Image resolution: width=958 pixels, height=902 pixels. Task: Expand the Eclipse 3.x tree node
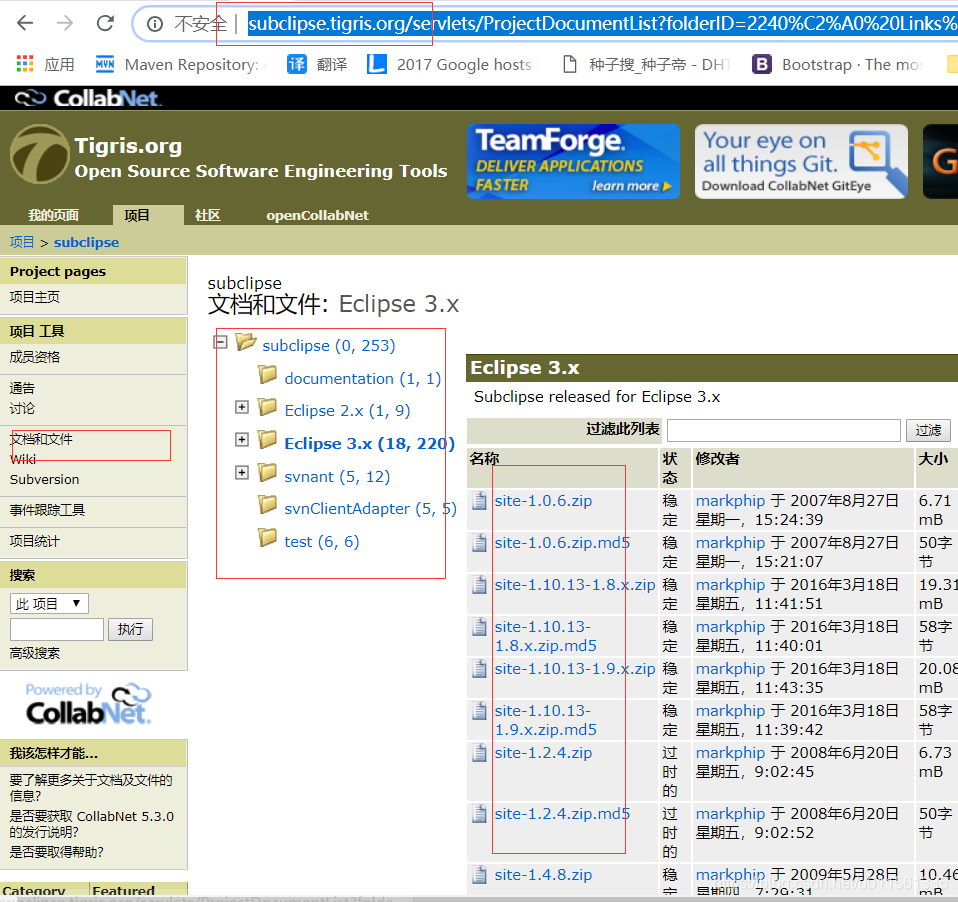point(242,439)
